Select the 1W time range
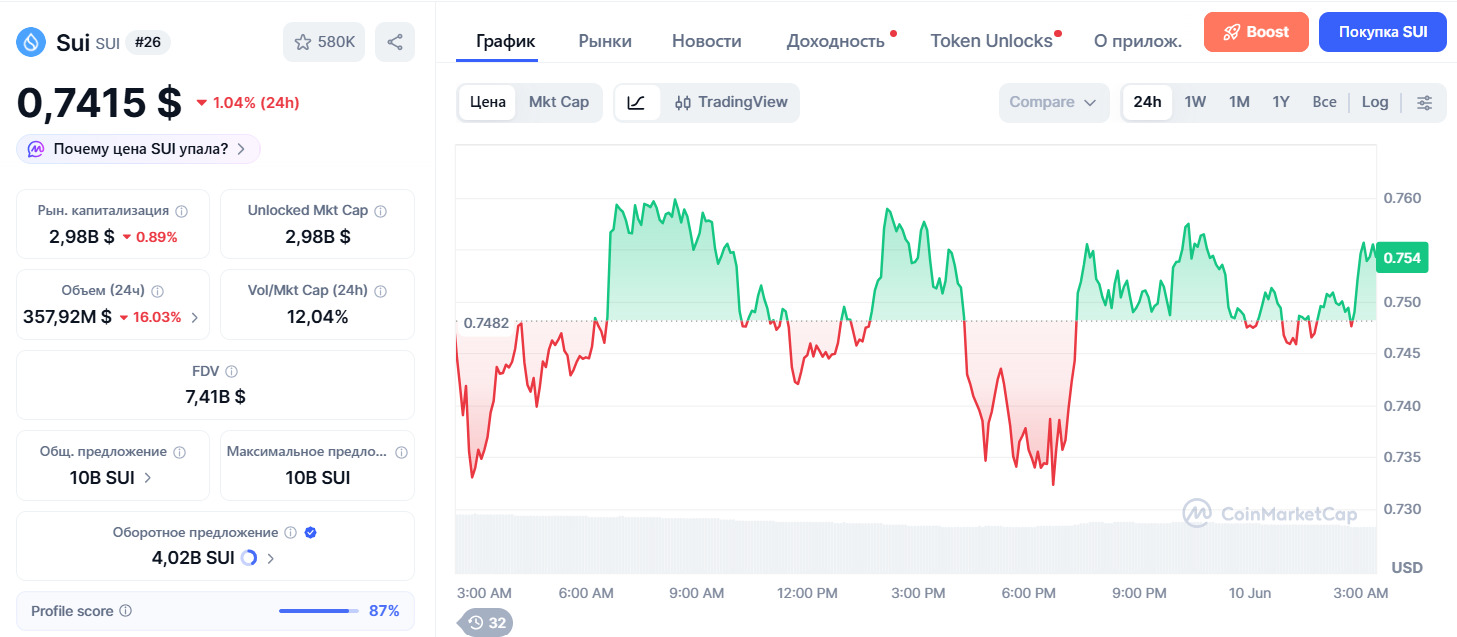Image resolution: width=1457 pixels, height=637 pixels. [x=1195, y=102]
